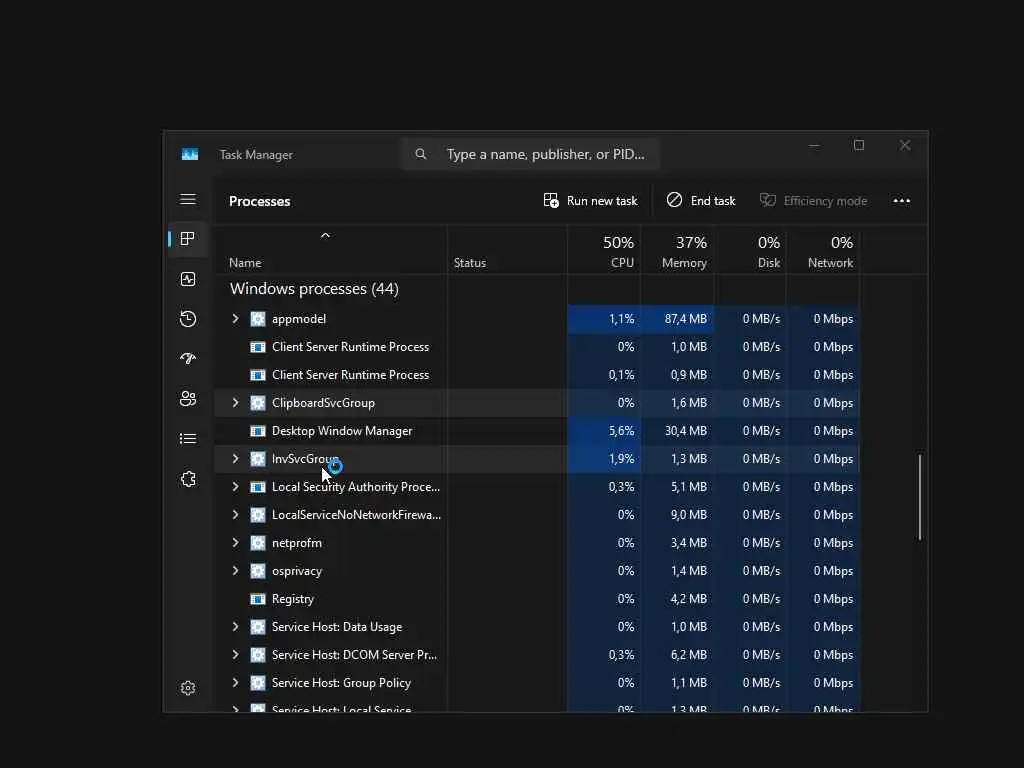Viewport: 1024px width, 768px height.
Task: Sort by the CPU column header
Action: pos(604,250)
